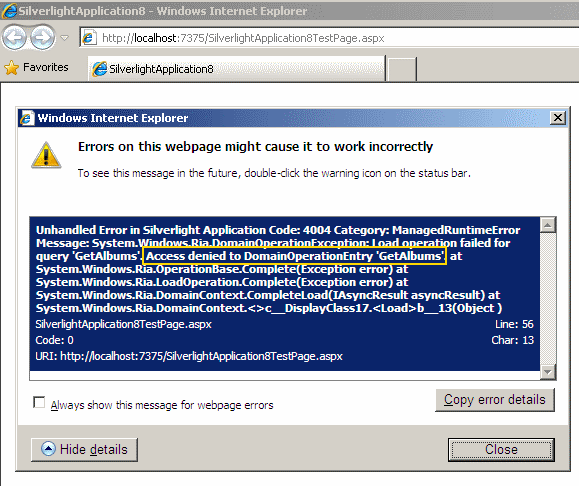The width and height of the screenshot is (579, 486).
Task: Click the 'Code: 0' entry
Action: tap(54, 340)
